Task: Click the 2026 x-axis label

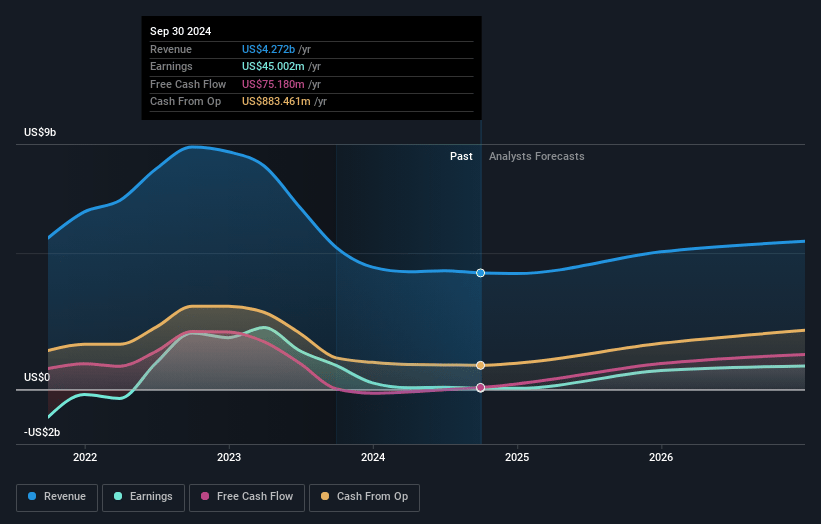Action: (x=661, y=458)
